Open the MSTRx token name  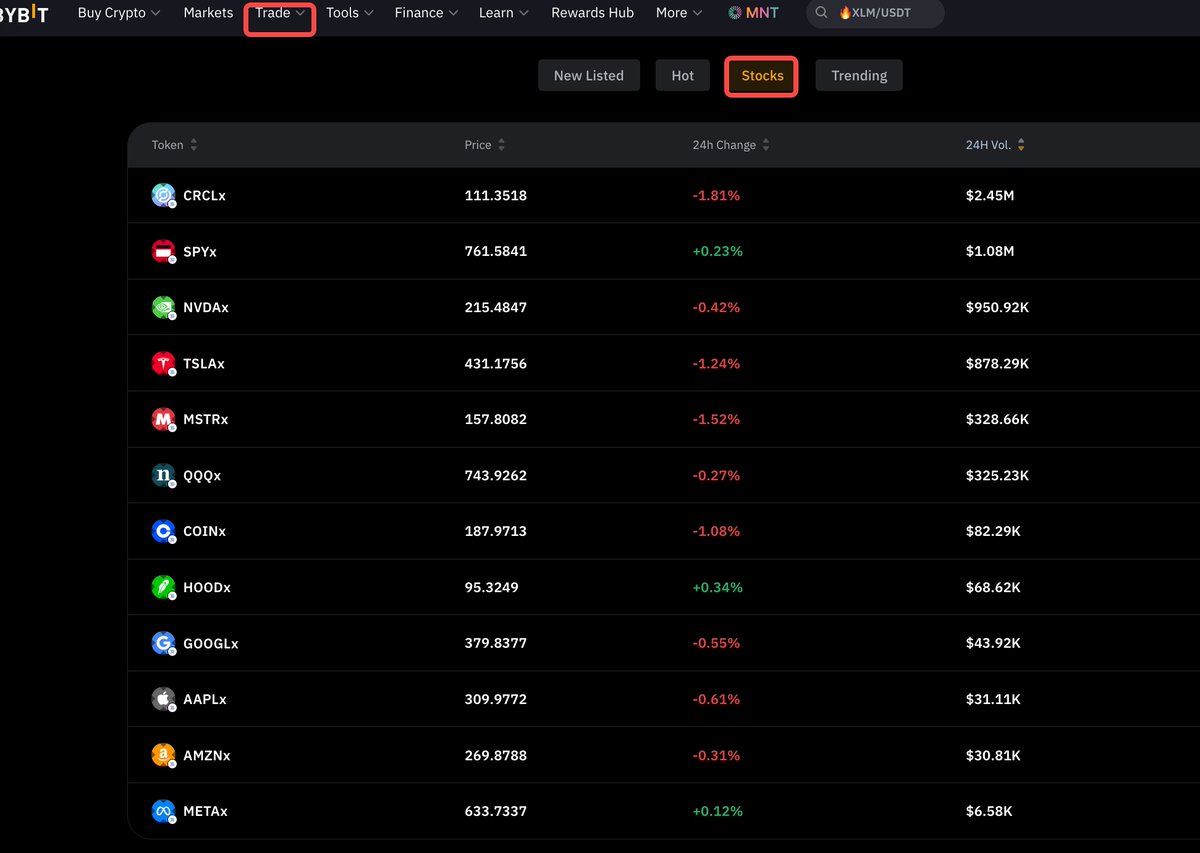point(206,420)
